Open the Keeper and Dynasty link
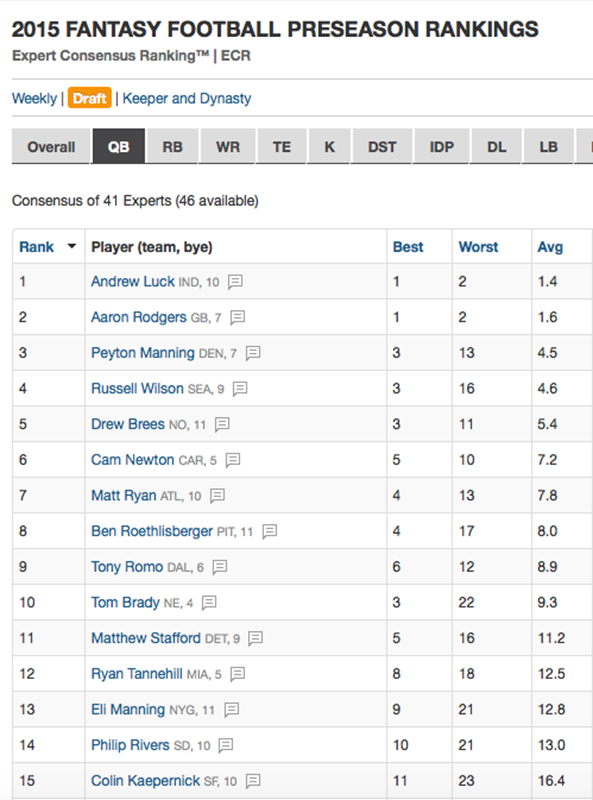The image size is (593, 800). [187, 98]
